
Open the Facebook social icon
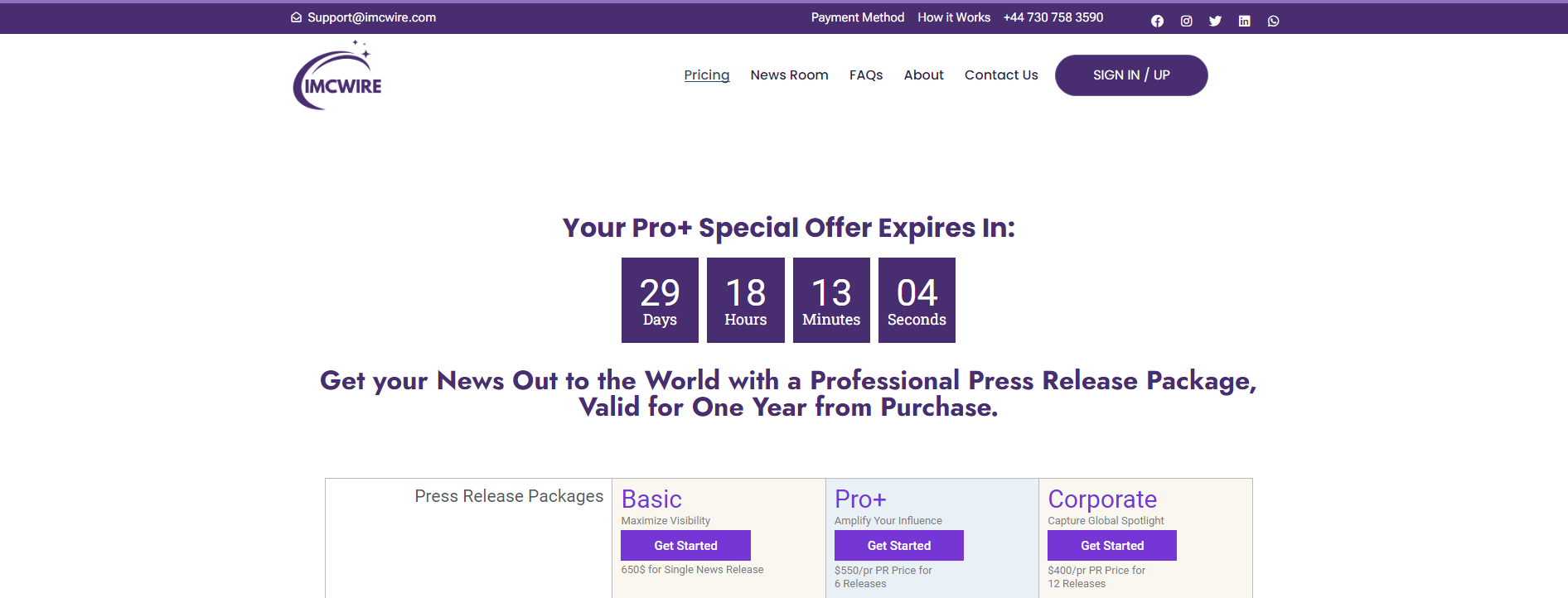(x=1157, y=21)
